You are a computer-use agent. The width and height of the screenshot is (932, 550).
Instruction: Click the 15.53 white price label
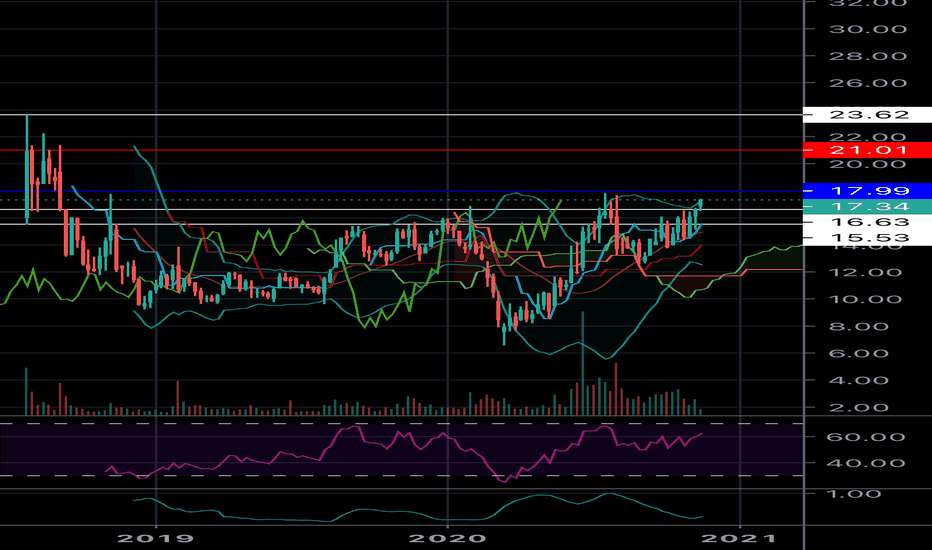[867, 238]
